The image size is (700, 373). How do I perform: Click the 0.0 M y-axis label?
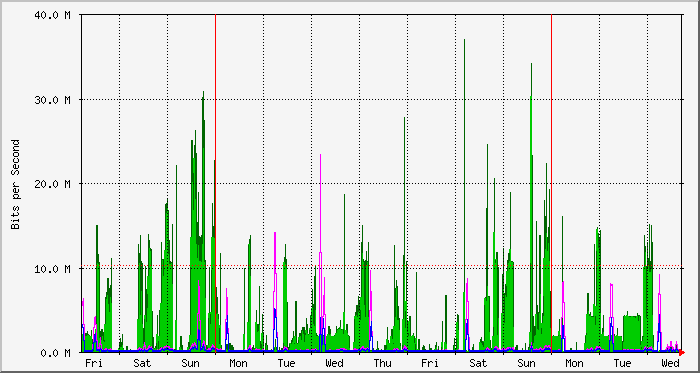[x=56, y=353]
